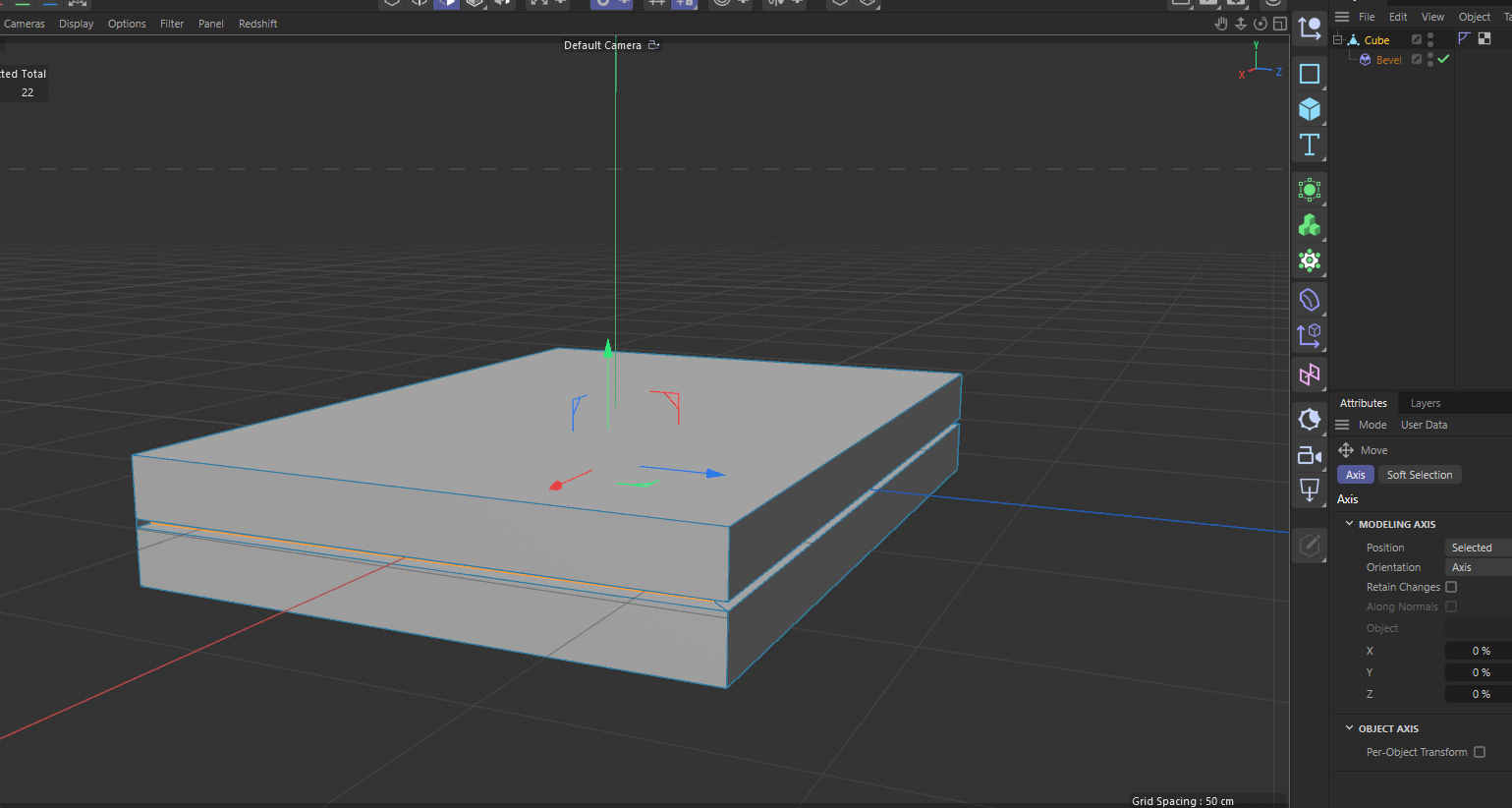Toggle the Bevel deformer green checkmark
The width and height of the screenshot is (1512, 808).
pos(1443,60)
